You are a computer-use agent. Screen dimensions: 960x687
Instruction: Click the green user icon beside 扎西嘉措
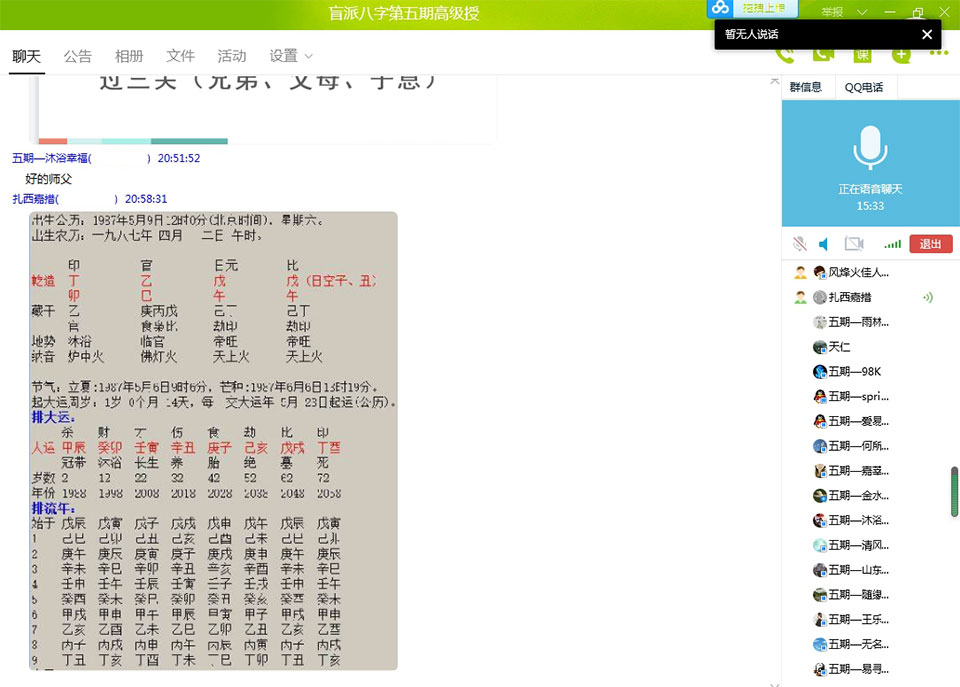[x=800, y=297]
